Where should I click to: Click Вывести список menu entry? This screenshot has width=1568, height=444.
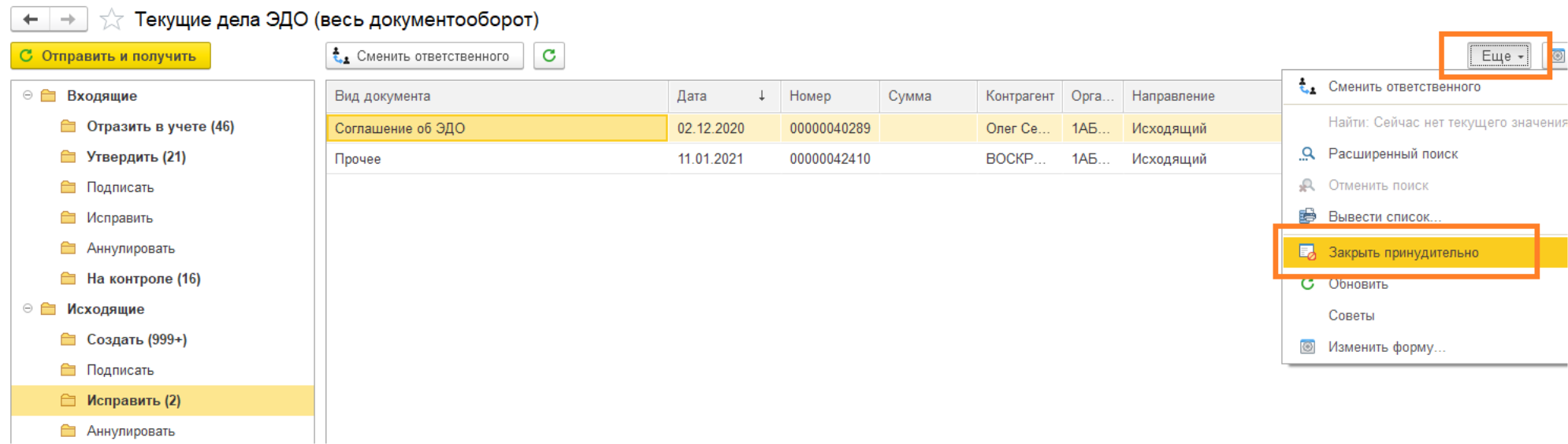1384,217
